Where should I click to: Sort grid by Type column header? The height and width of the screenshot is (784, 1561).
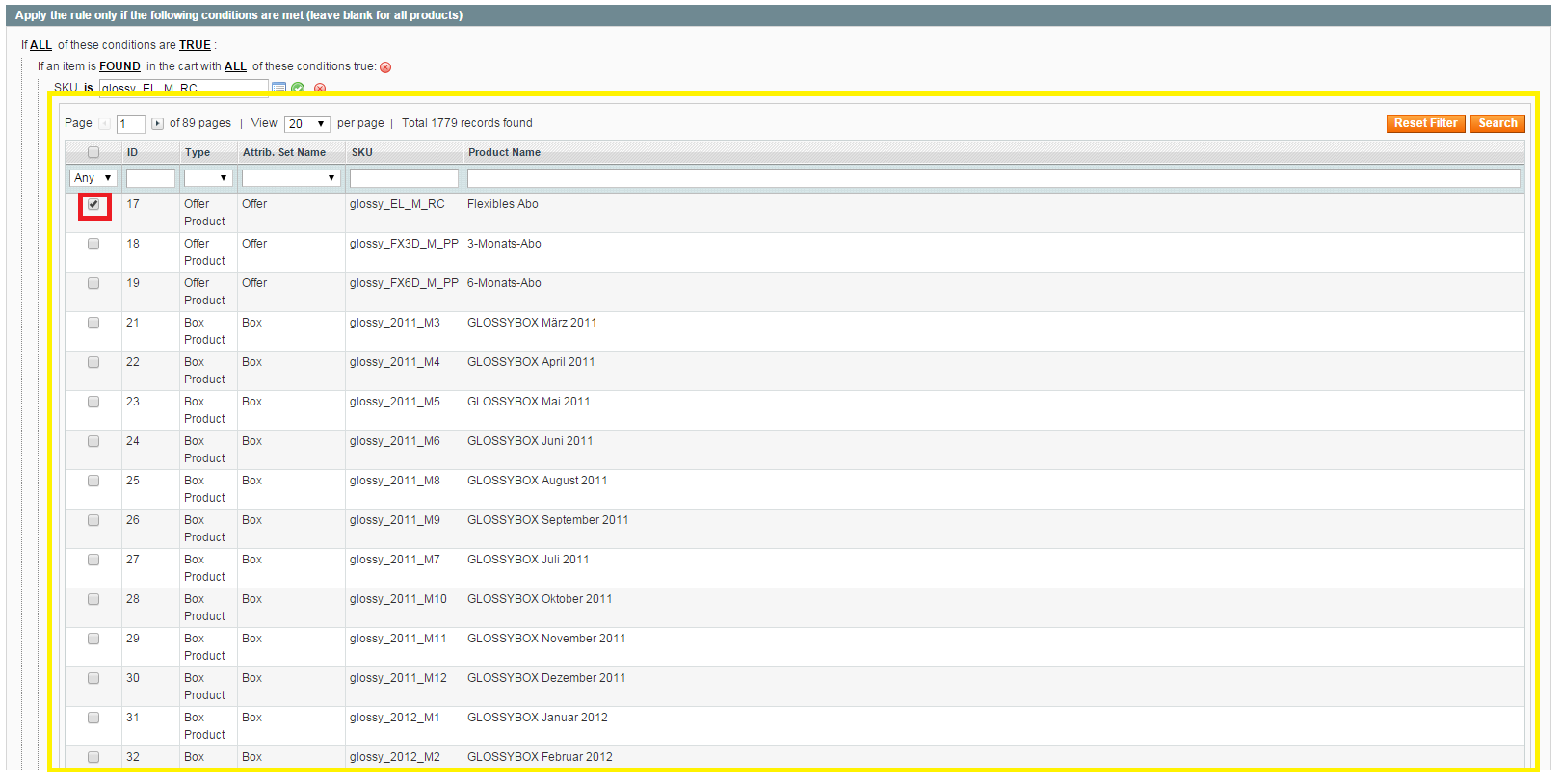(x=198, y=152)
